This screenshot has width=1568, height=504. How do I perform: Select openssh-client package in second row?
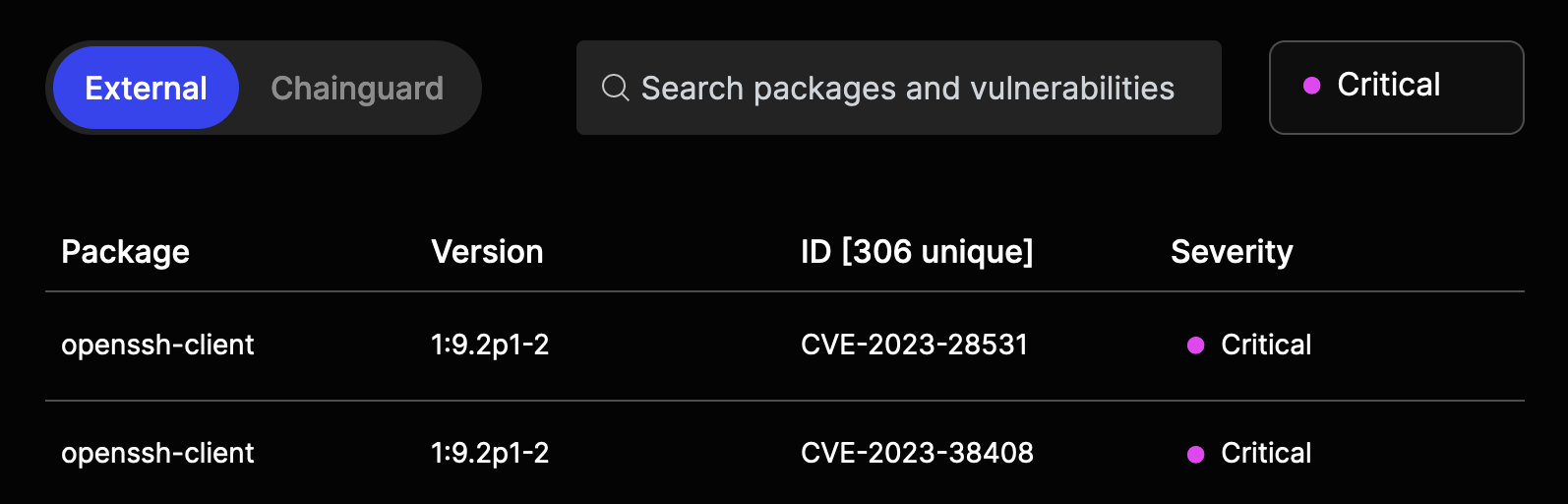point(157,453)
